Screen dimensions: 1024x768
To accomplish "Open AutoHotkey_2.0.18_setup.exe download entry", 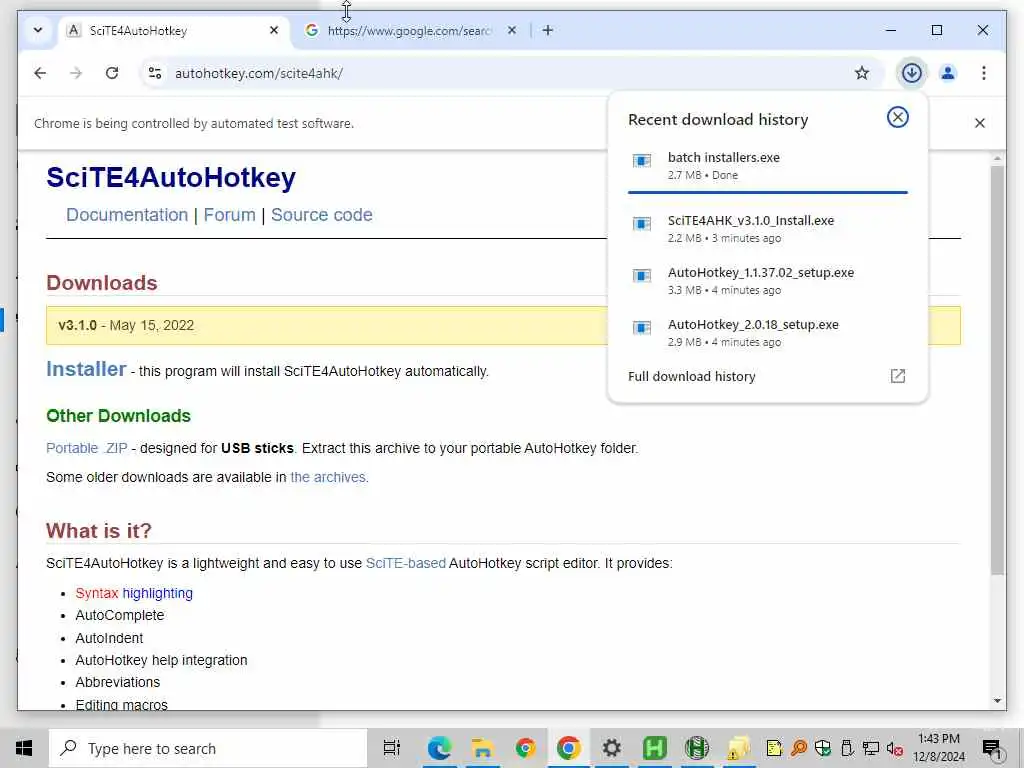I will pyautogui.click(x=767, y=333).
